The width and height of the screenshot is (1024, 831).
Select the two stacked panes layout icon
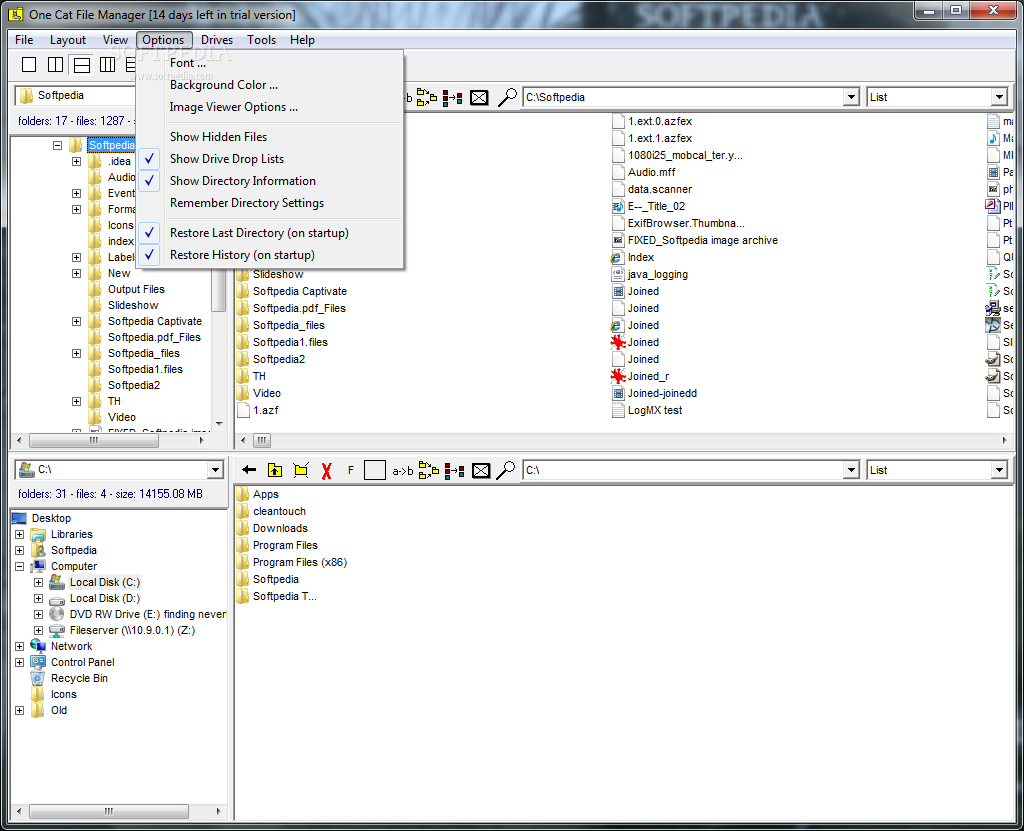[x=82, y=64]
